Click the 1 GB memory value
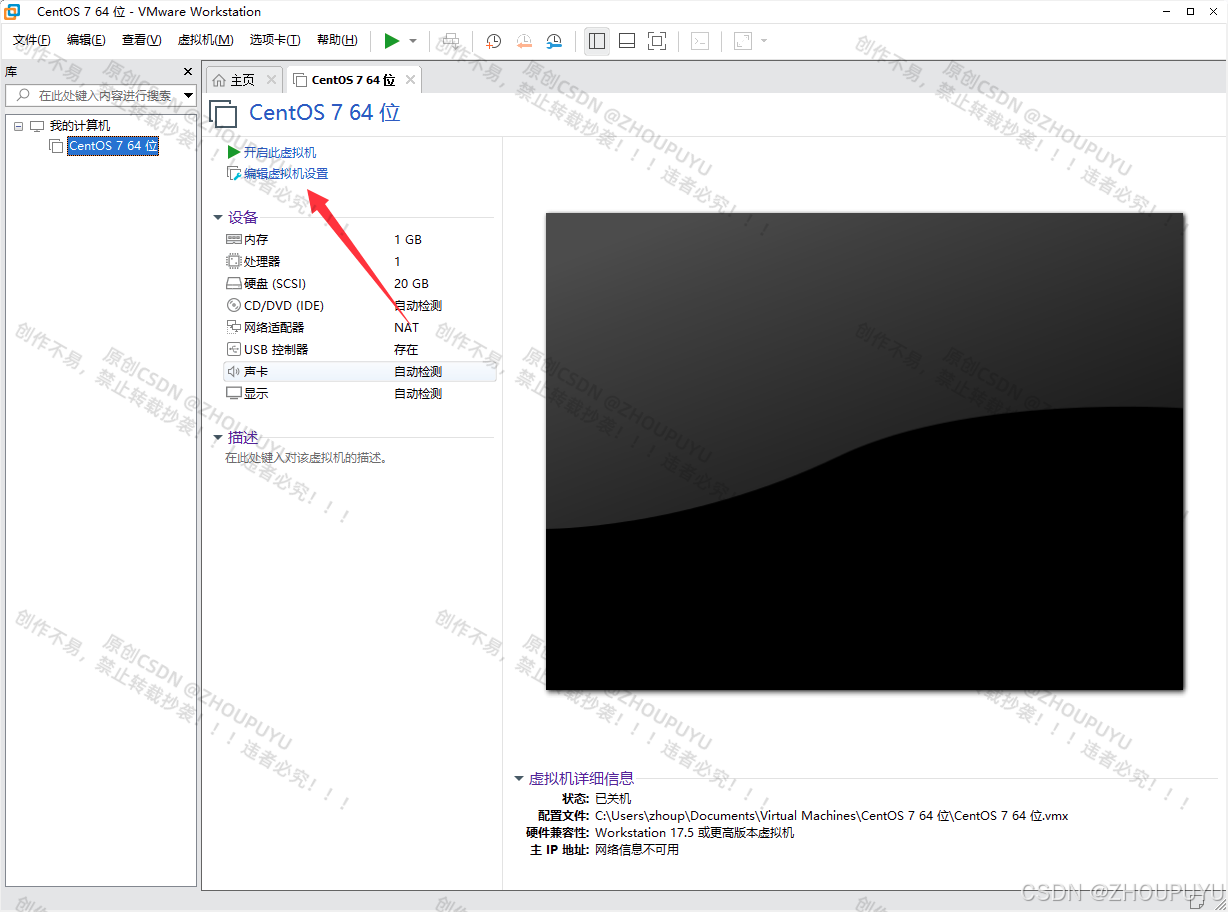This screenshot has width=1228, height=912. (x=408, y=240)
